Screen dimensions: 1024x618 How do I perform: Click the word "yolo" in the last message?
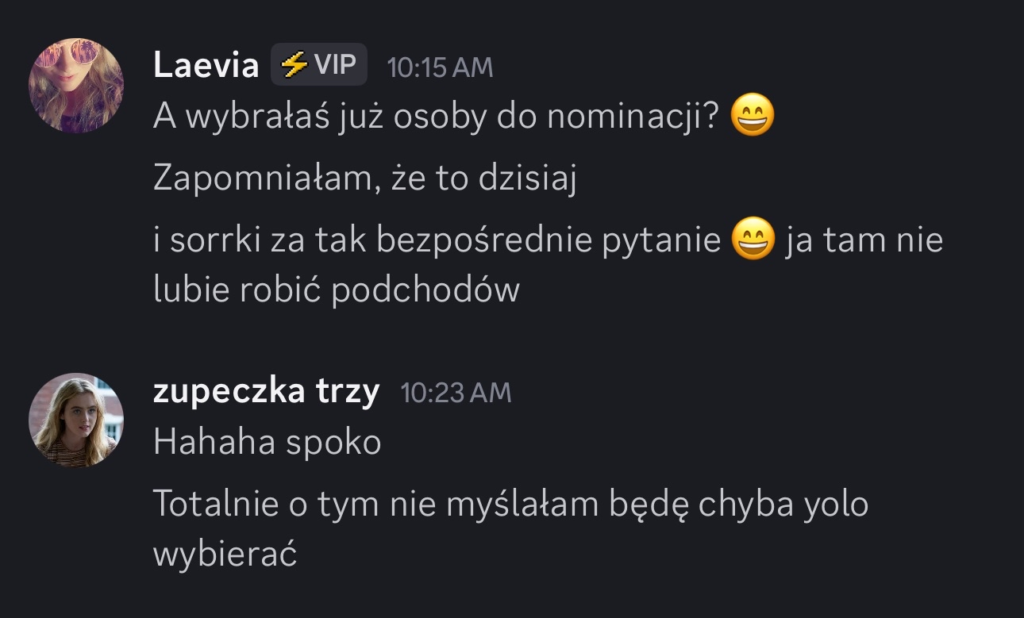click(x=836, y=504)
